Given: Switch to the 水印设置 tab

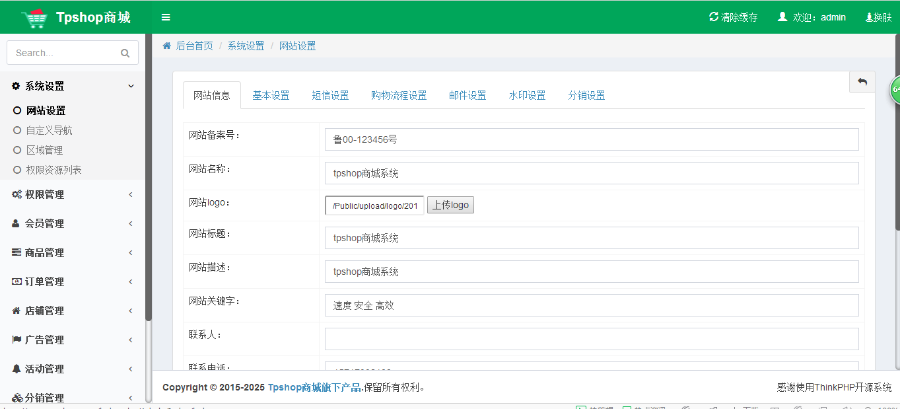Looking at the screenshot, I should [527, 96].
